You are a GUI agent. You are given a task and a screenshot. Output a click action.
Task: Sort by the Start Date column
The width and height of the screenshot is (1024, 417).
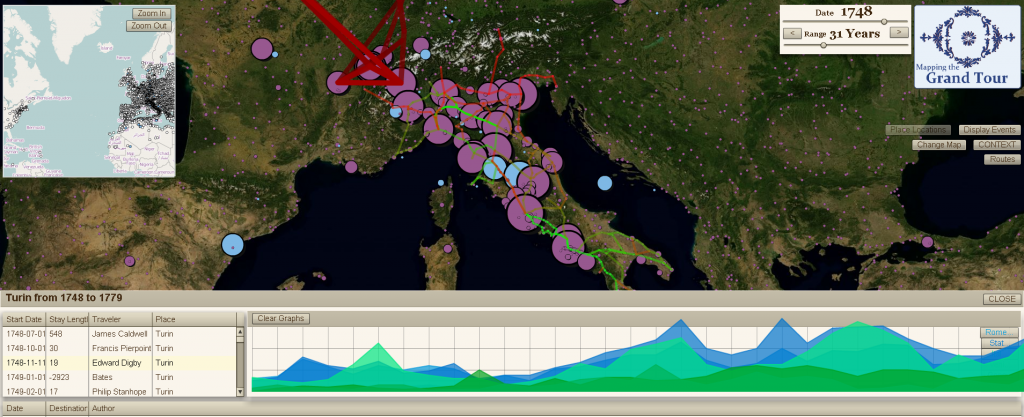point(24,319)
